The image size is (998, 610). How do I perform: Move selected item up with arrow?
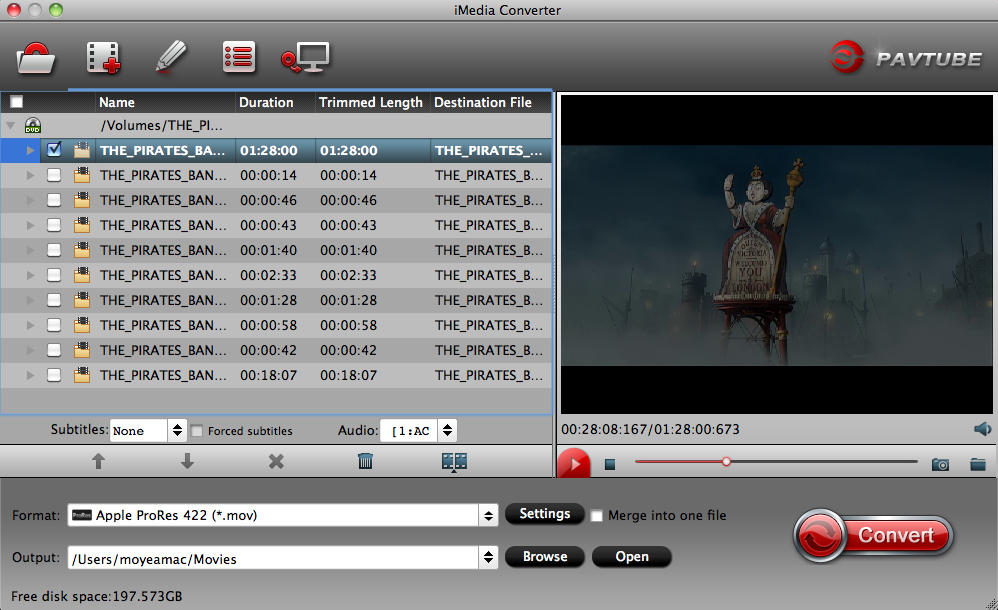pos(98,461)
